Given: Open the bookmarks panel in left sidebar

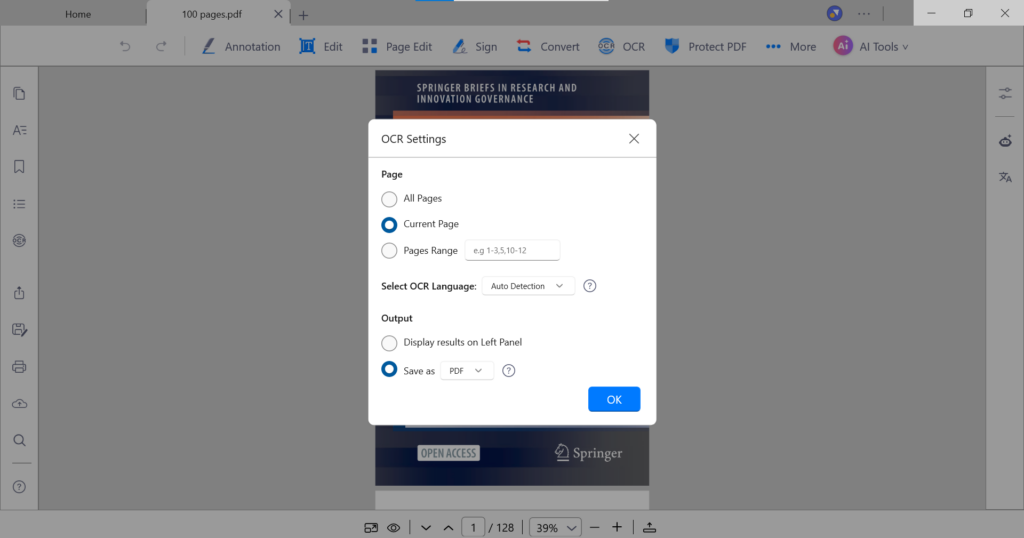Looking at the screenshot, I should pos(19,167).
